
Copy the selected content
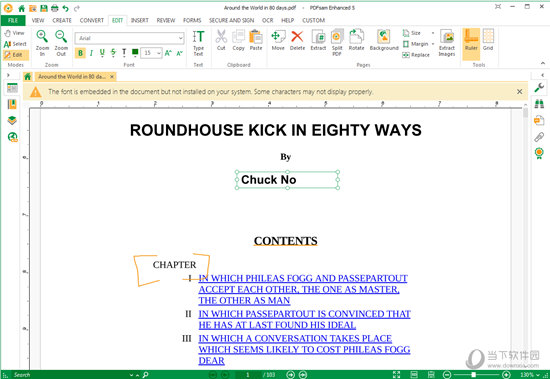[x=239, y=40]
